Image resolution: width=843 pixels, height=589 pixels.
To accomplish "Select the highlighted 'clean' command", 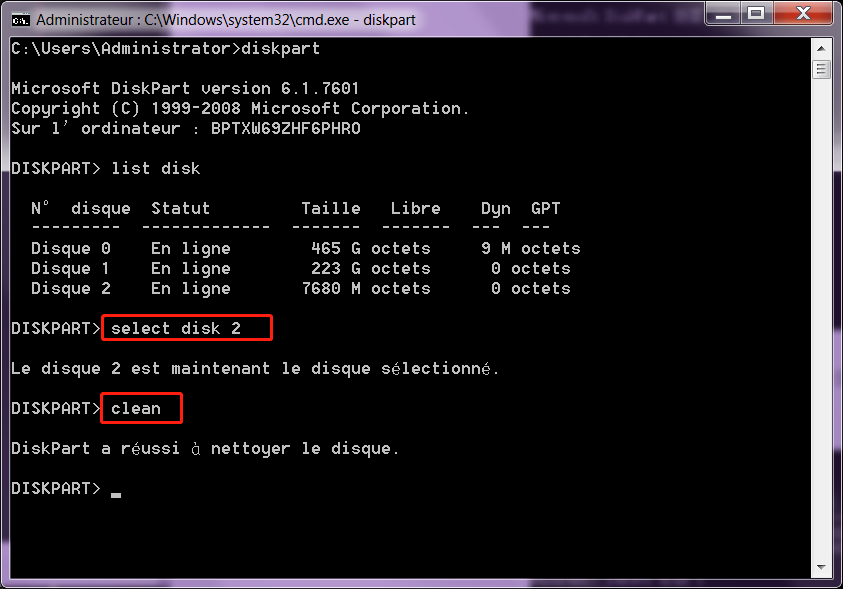I will (140, 408).
